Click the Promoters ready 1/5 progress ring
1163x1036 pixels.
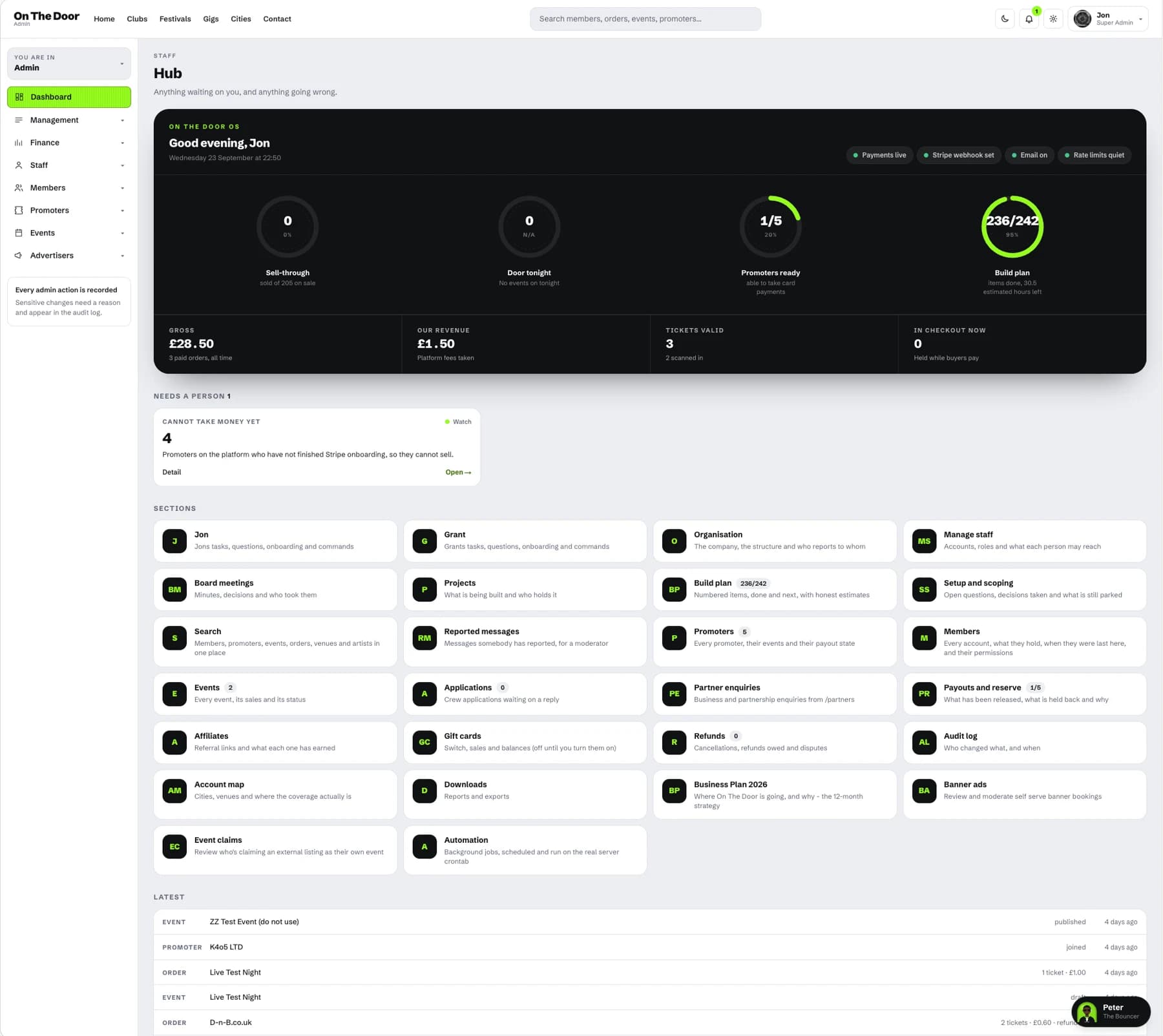[x=771, y=227]
